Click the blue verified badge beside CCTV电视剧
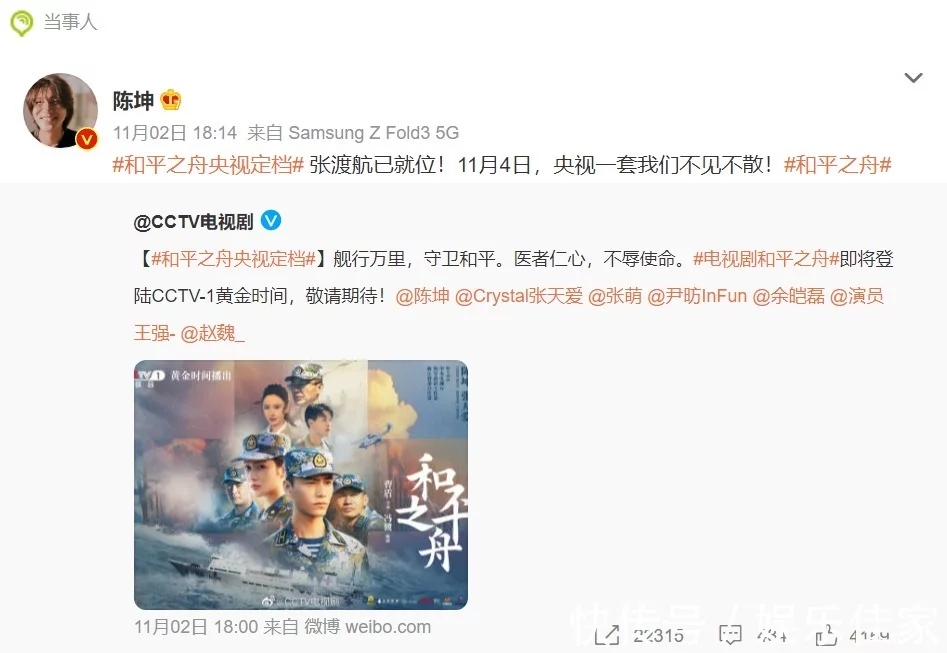 pos(271,220)
